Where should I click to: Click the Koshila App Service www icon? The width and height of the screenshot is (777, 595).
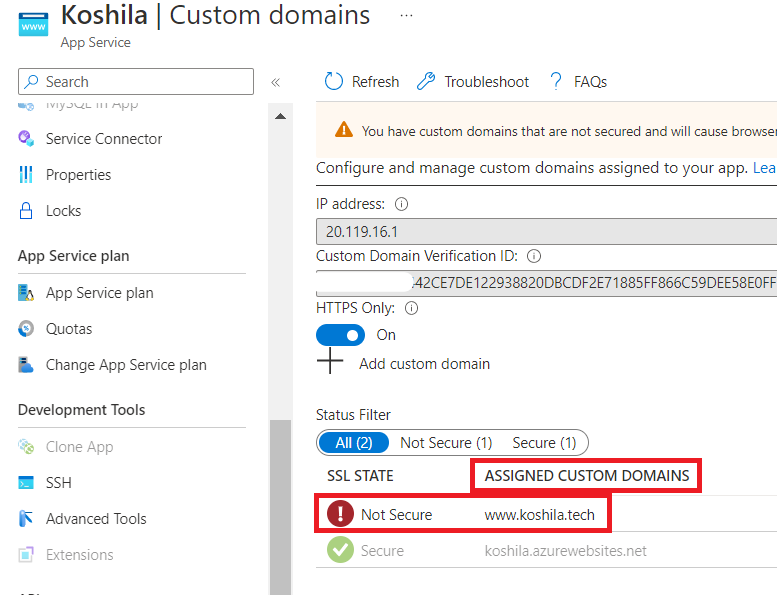point(33,24)
